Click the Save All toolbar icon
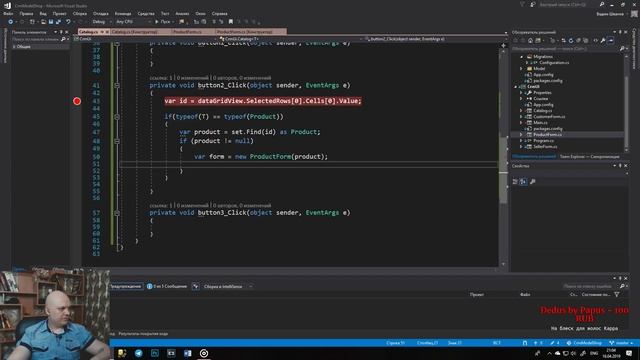The width and height of the screenshot is (640, 360). click(58, 22)
